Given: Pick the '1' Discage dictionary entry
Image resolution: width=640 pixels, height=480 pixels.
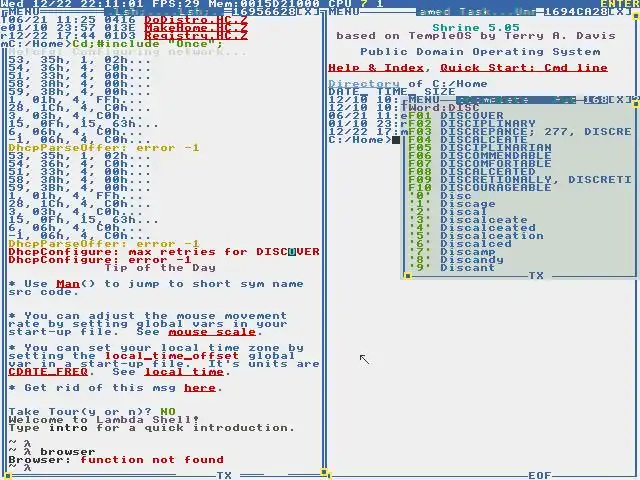Looking at the screenshot, I should (x=452, y=204).
